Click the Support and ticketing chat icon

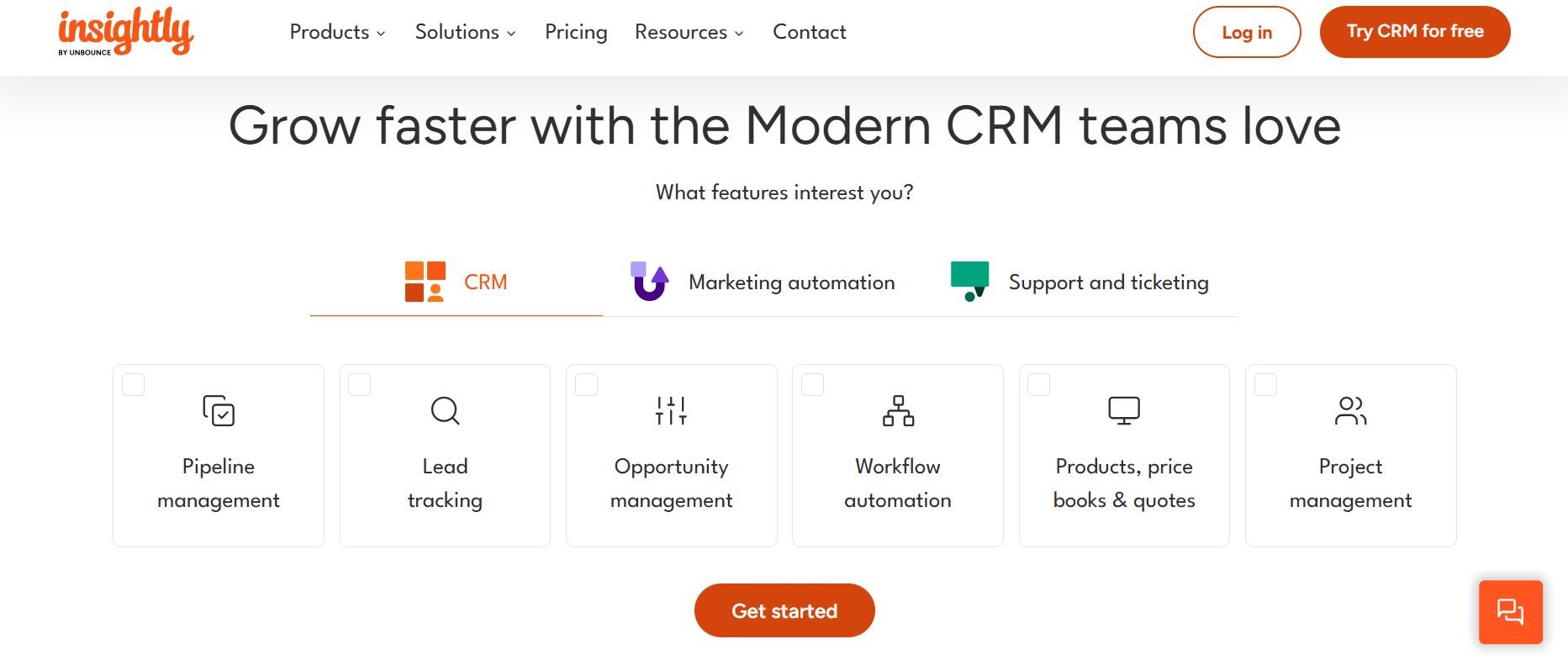(969, 282)
